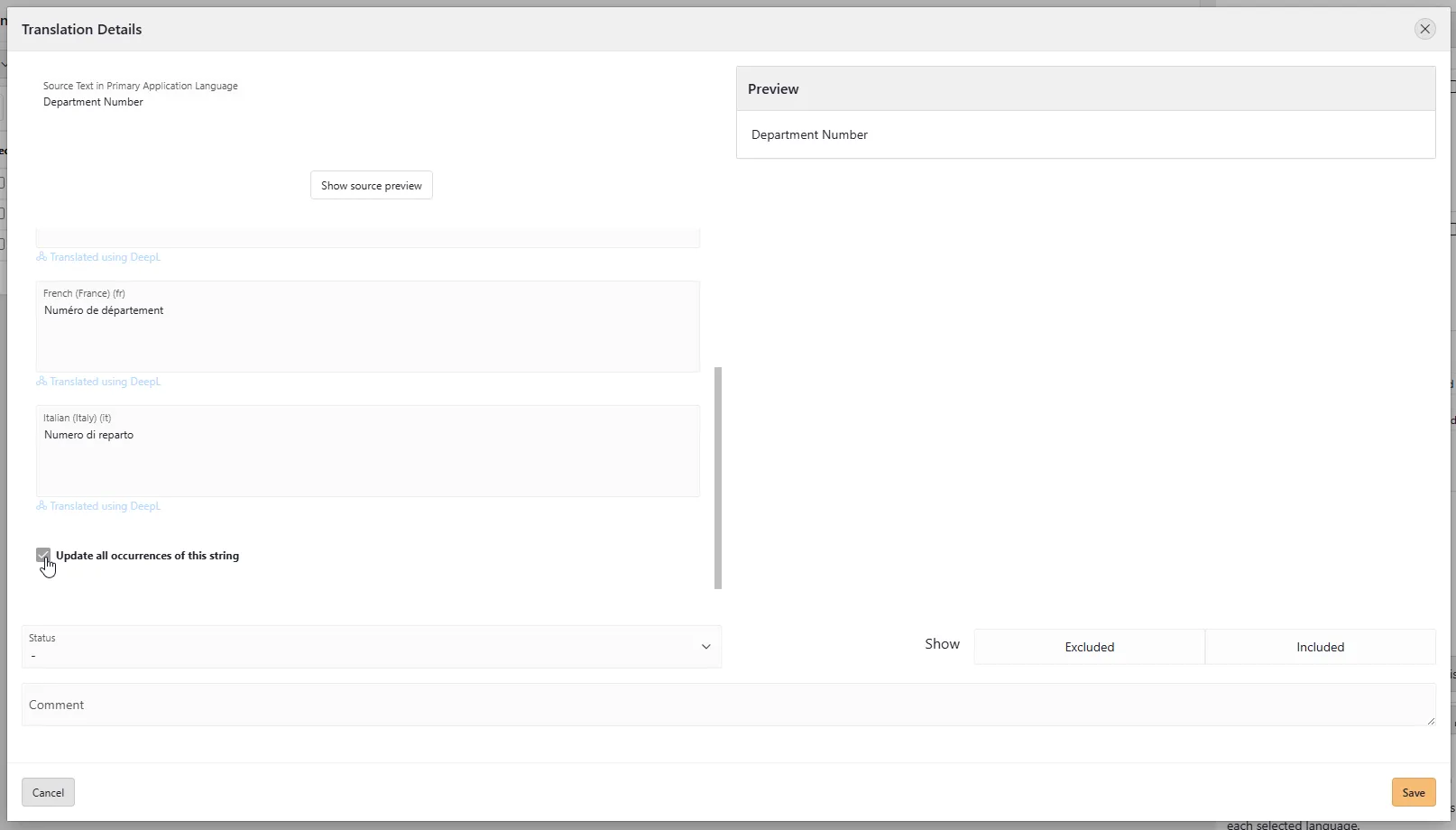Image resolution: width=1456 pixels, height=830 pixels.
Task: Click the Department Number text in Preview
Action: click(x=809, y=134)
